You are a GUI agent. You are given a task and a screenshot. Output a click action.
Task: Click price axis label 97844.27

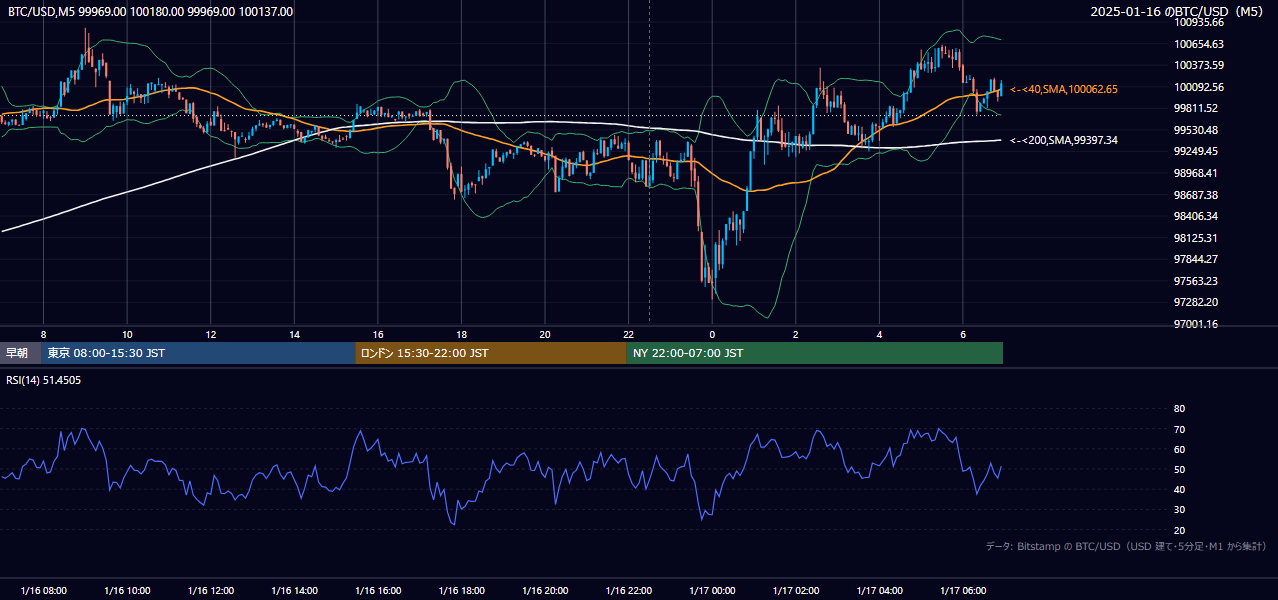tap(1196, 259)
